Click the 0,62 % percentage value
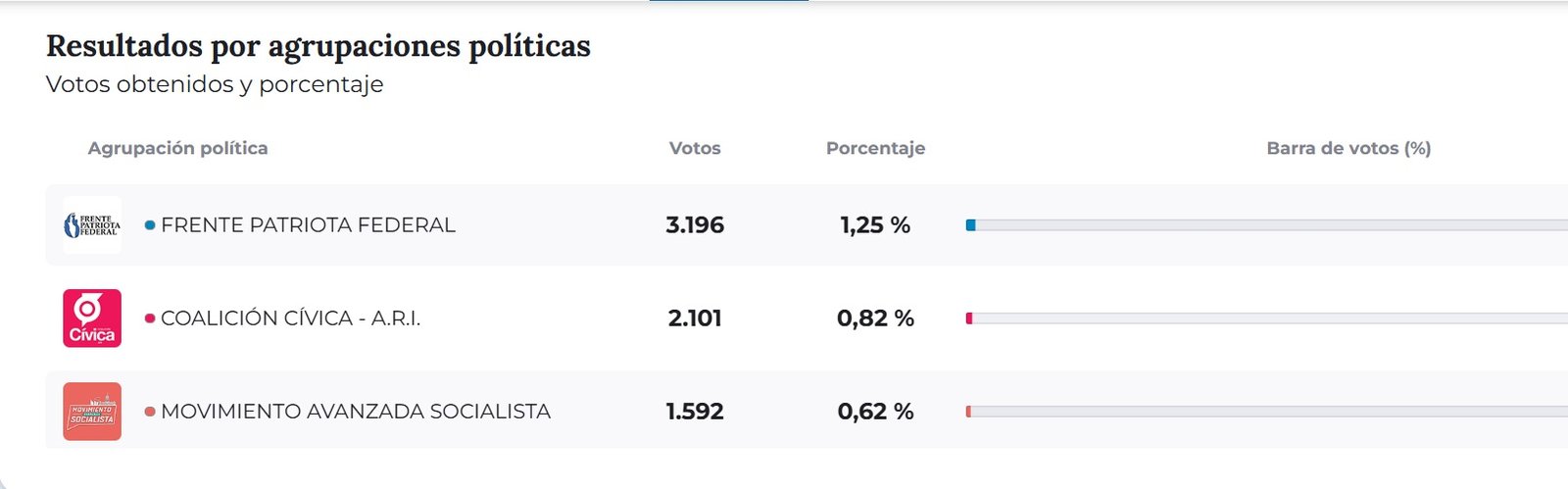 [875, 412]
